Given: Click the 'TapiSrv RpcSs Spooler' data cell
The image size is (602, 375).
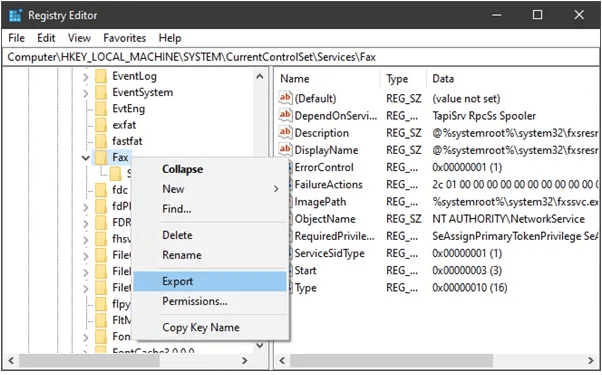Looking at the screenshot, I should [484, 116].
